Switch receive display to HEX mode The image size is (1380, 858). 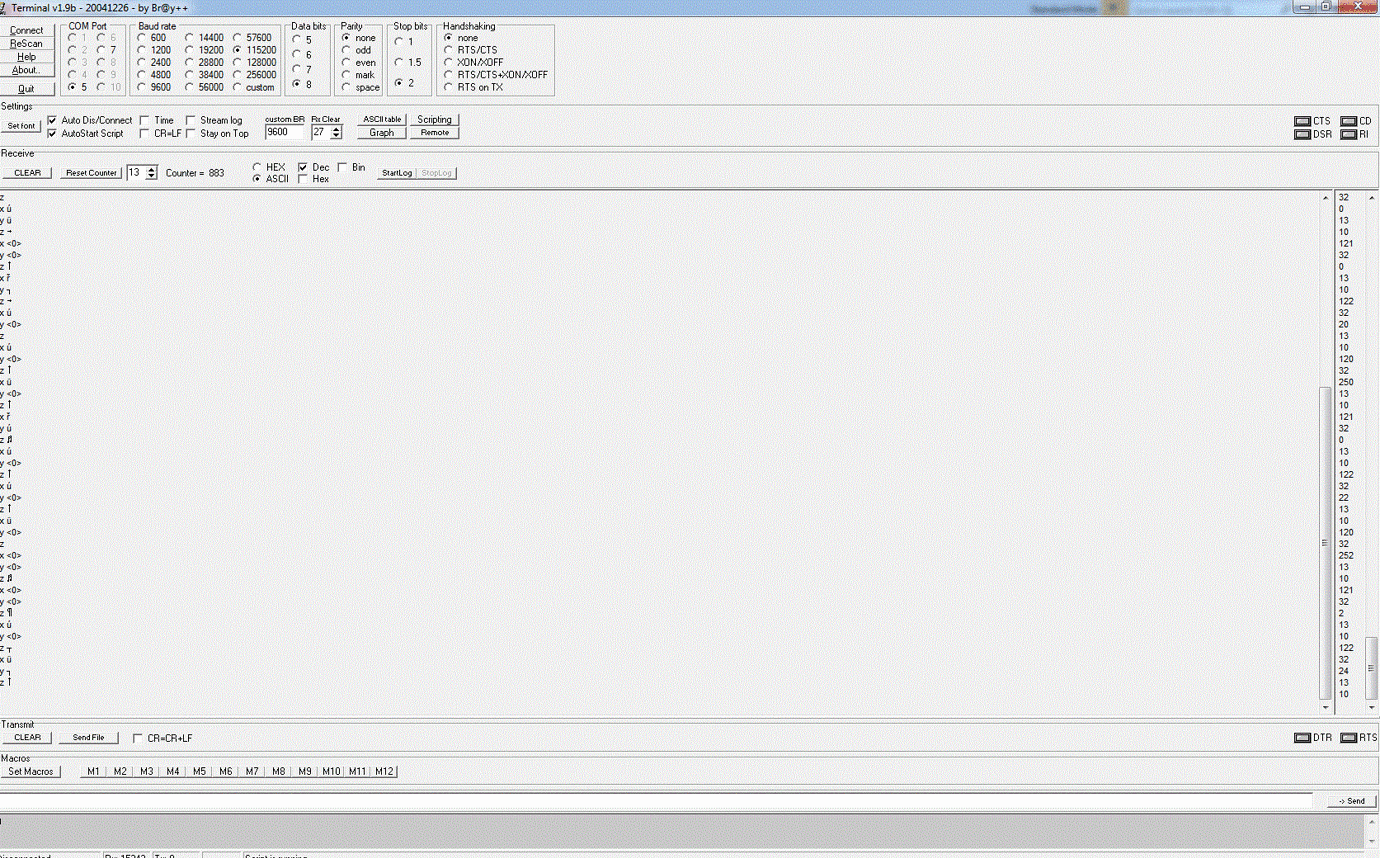257,167
